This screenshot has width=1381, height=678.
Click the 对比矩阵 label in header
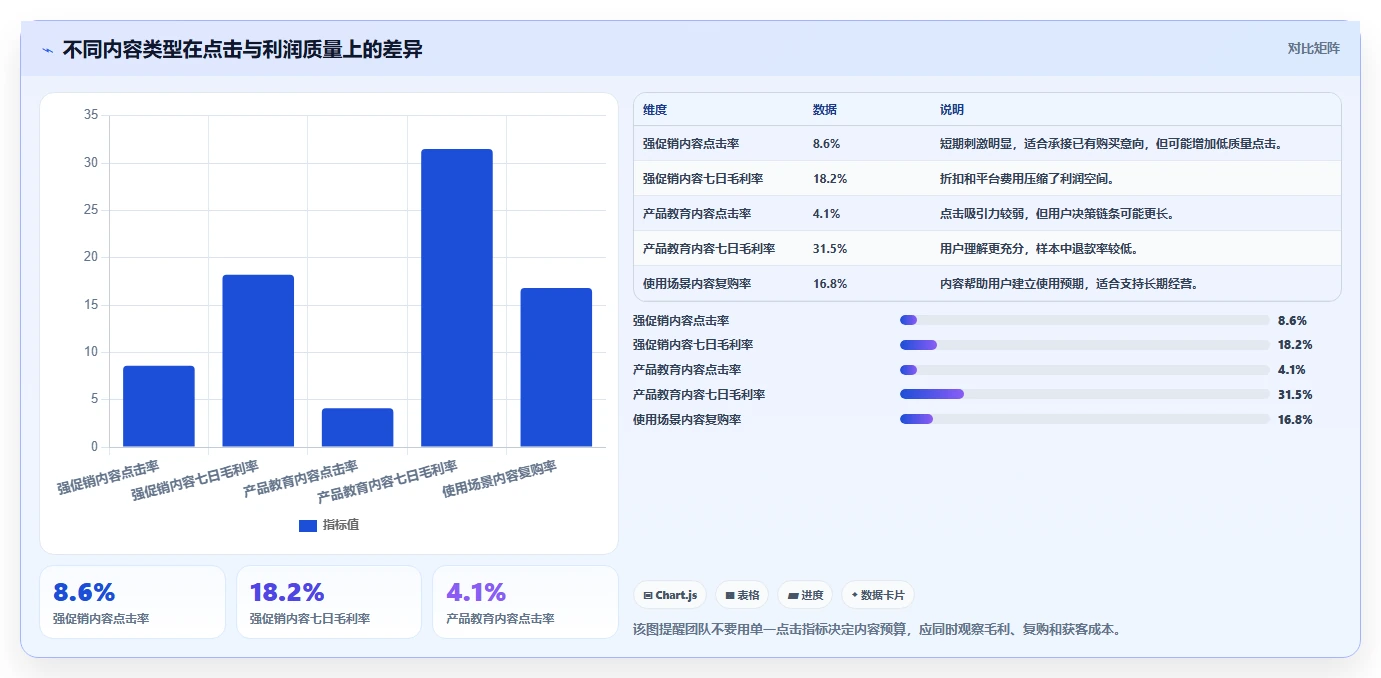click(x=1313, y=48)
